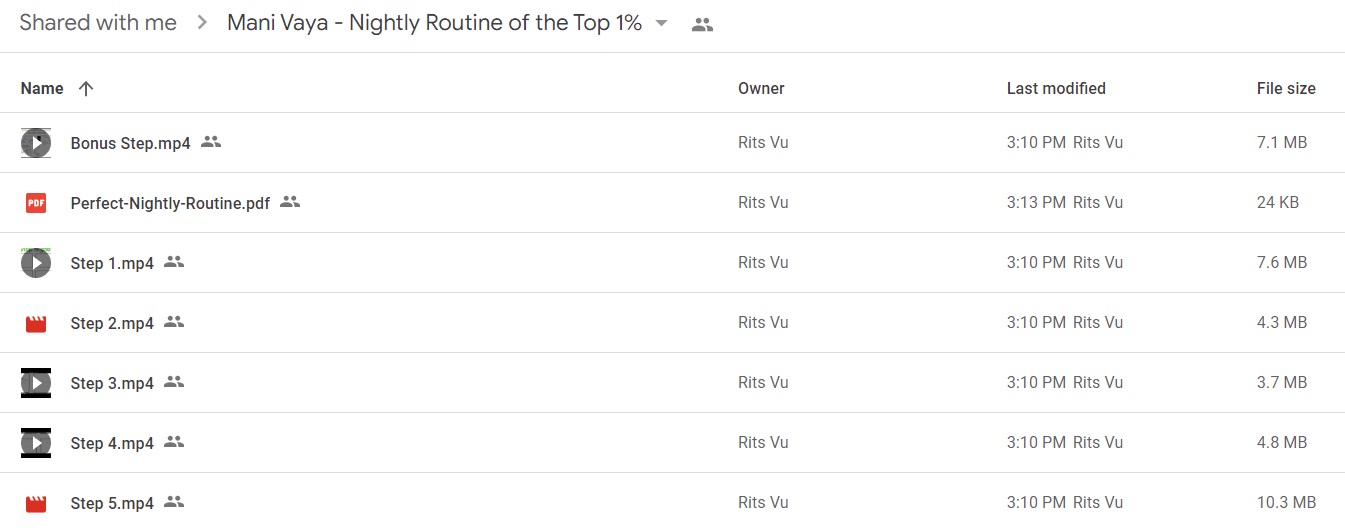Click the red video icon for Step 5.mp4
Viewport: 1345px width, 528px height.
pyautogui.click(x=36, y=503)
